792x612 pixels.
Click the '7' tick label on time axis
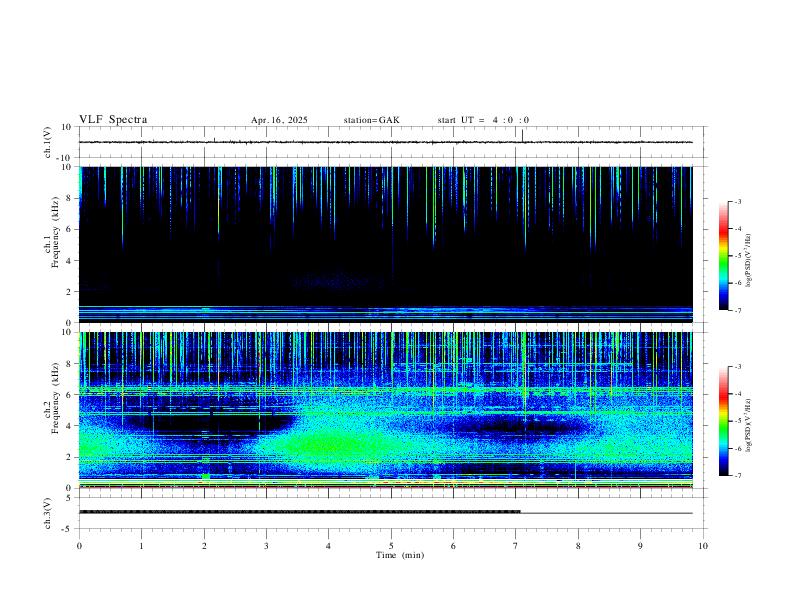point(516,546)
